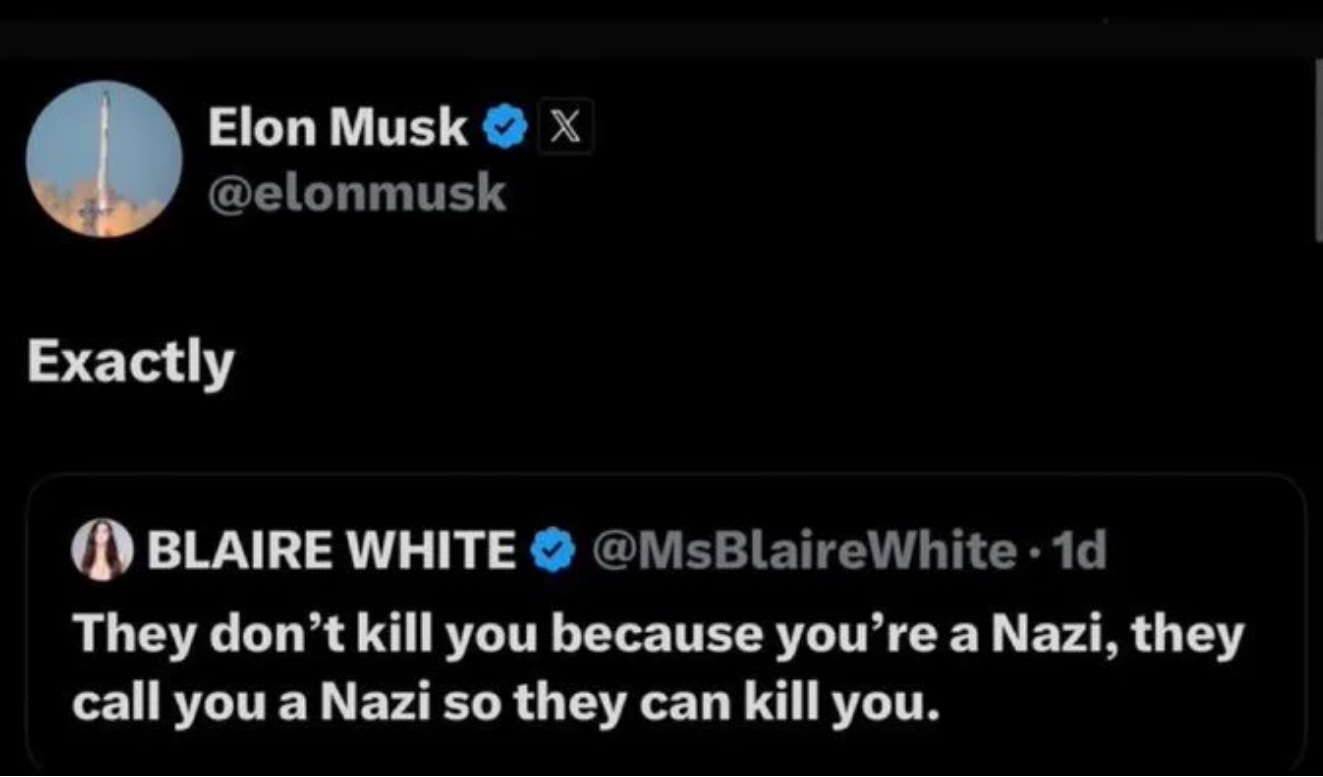Viewport: 1323px width, 777px height.
Task: Open the X affiliation badge
Action: pyautogui.click(x=566, y=129)
